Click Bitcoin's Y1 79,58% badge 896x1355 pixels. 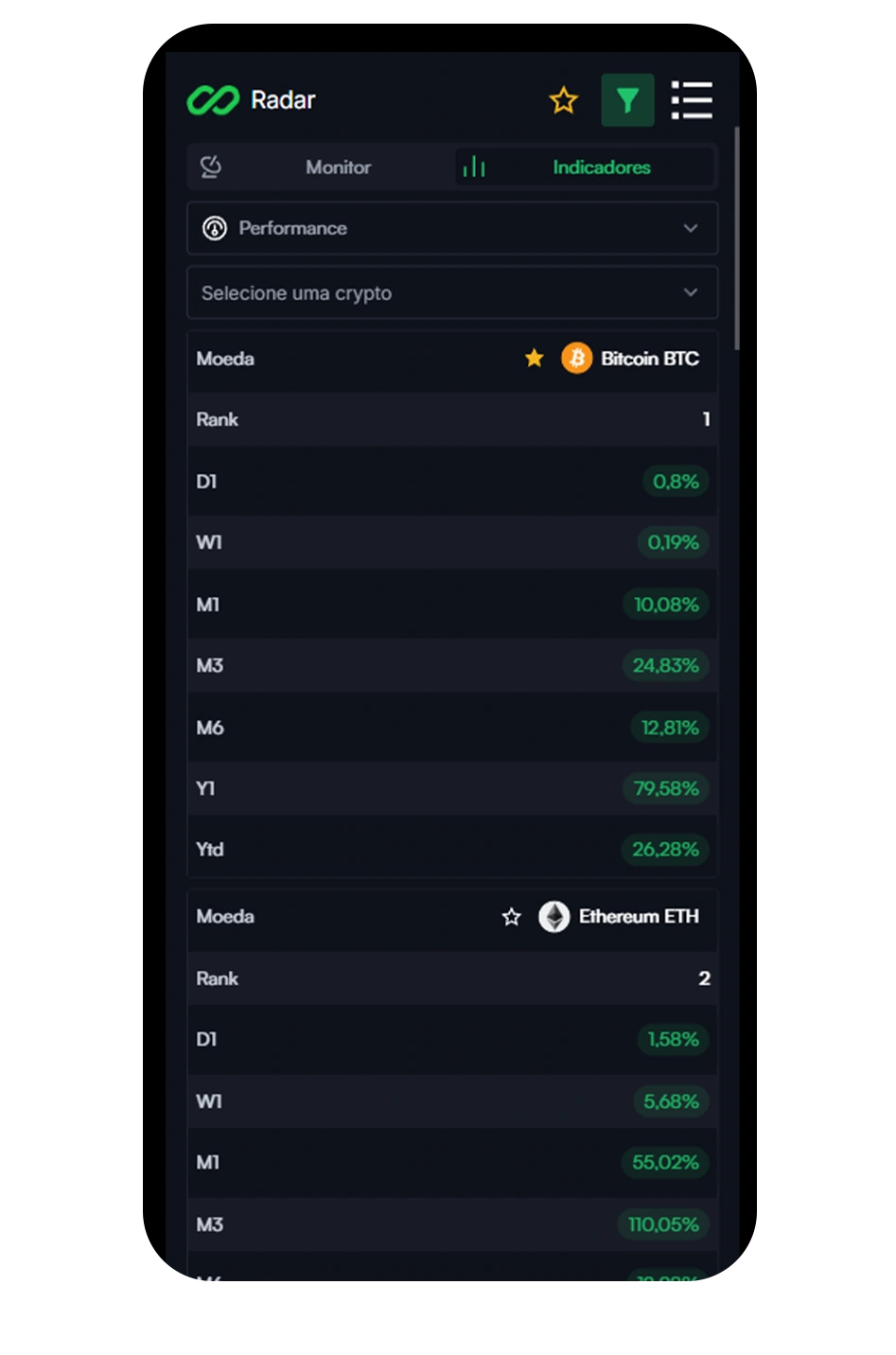pos(666,788)
